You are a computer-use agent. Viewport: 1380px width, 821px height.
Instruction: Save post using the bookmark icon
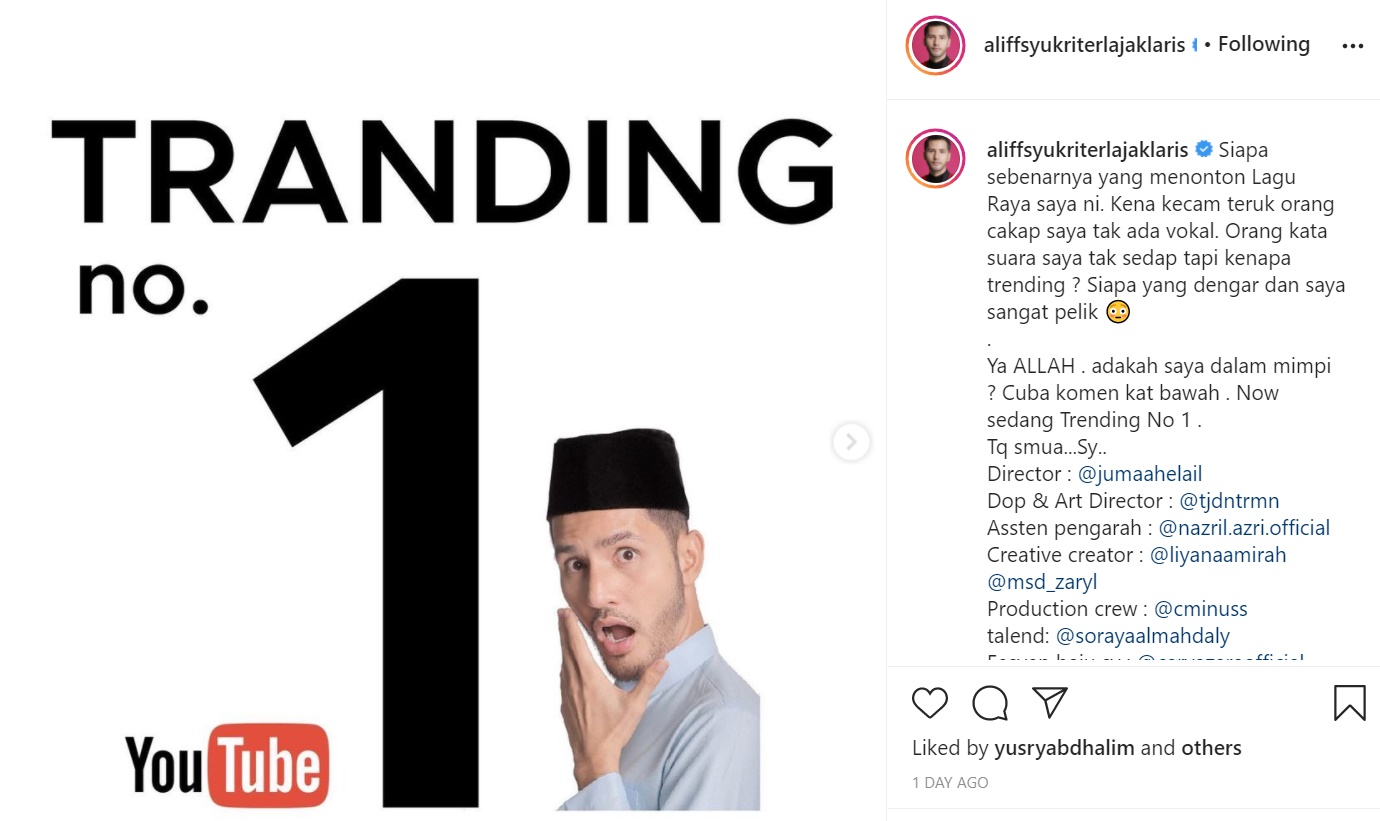[x=1350, y=703]
